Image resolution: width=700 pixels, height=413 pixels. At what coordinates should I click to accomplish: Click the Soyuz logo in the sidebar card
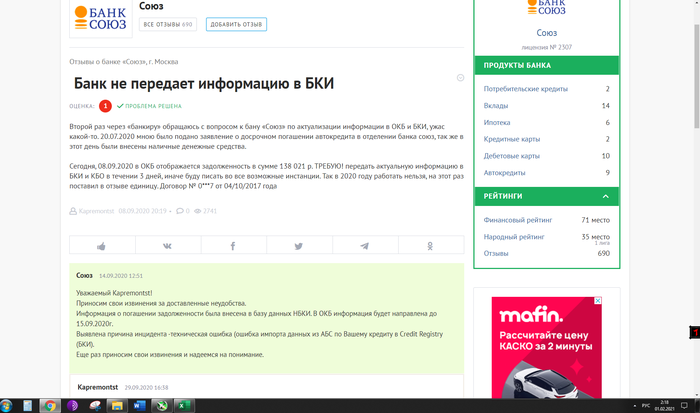pyautogui.click(x=546, y=8)
